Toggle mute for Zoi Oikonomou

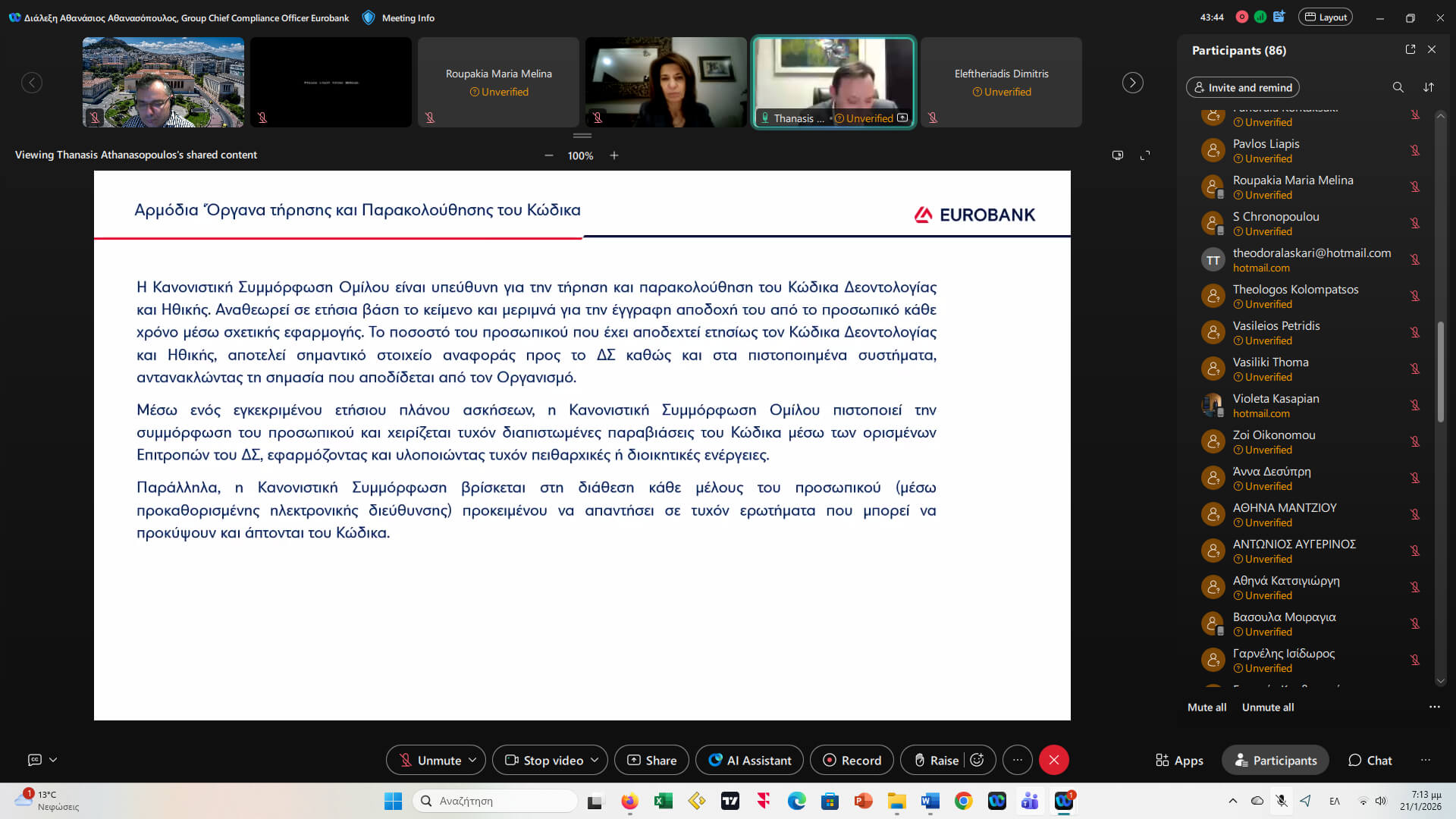pyautogui.click(x=1415, y=441)
